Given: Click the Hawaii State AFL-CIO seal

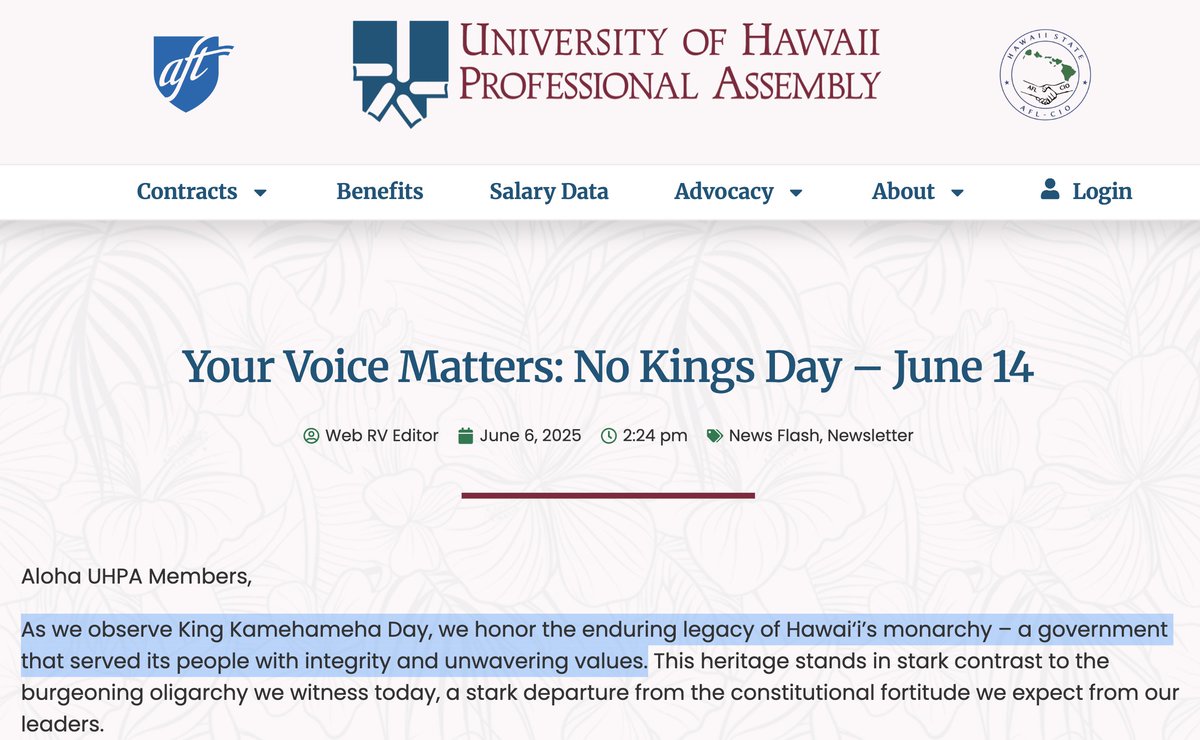Looking at the screenshot, I should pos(1045,73).
